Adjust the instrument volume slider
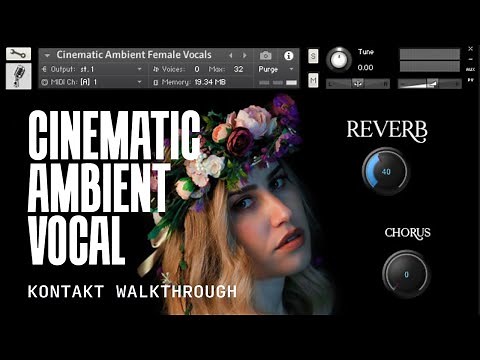 tap(430, 84)
